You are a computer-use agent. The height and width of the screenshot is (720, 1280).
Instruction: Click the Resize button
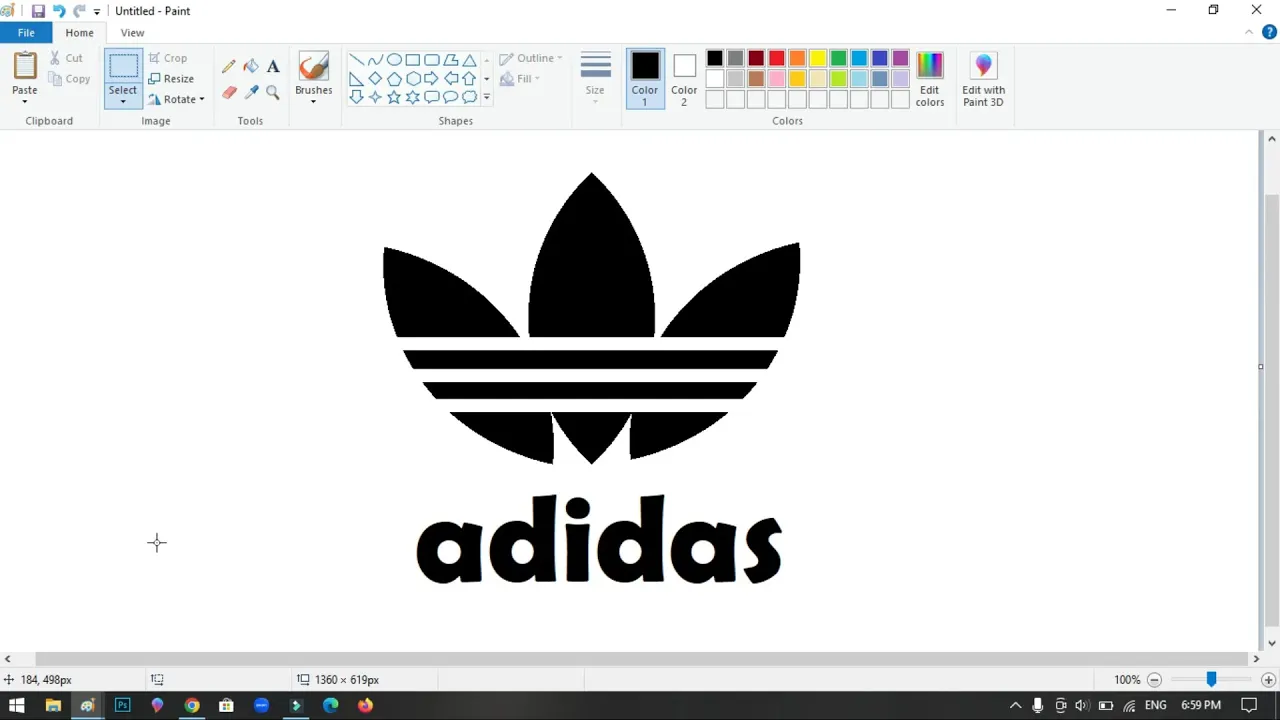point(171,79)
